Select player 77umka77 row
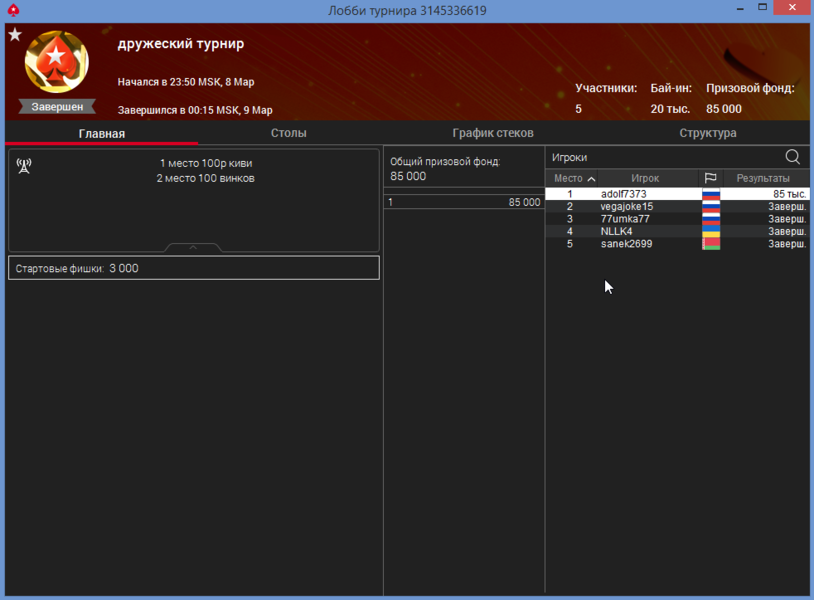This screenshot has width=814, height=600. 625,219
